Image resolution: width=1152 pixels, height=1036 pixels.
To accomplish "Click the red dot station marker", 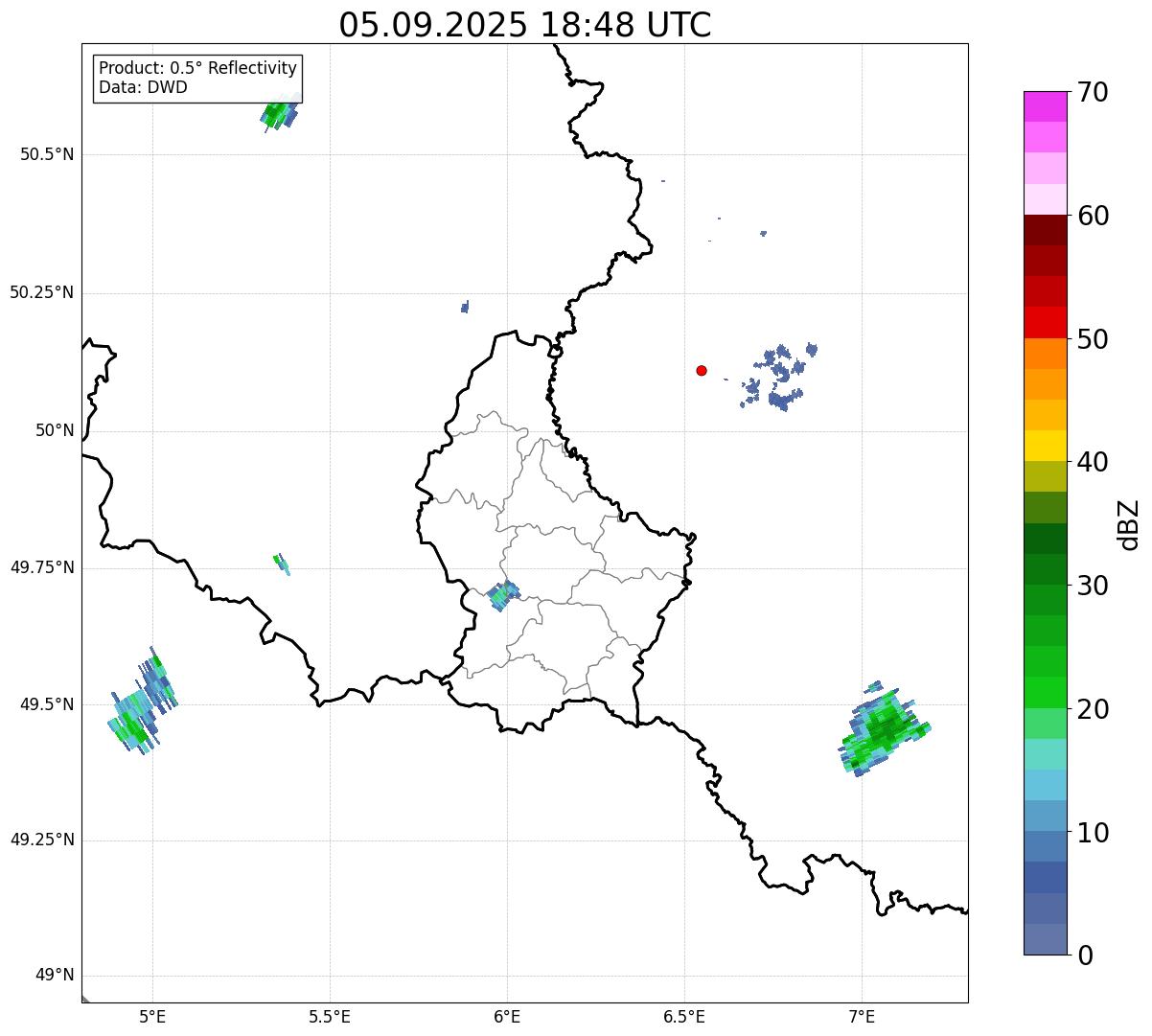I will pos(702,370).
